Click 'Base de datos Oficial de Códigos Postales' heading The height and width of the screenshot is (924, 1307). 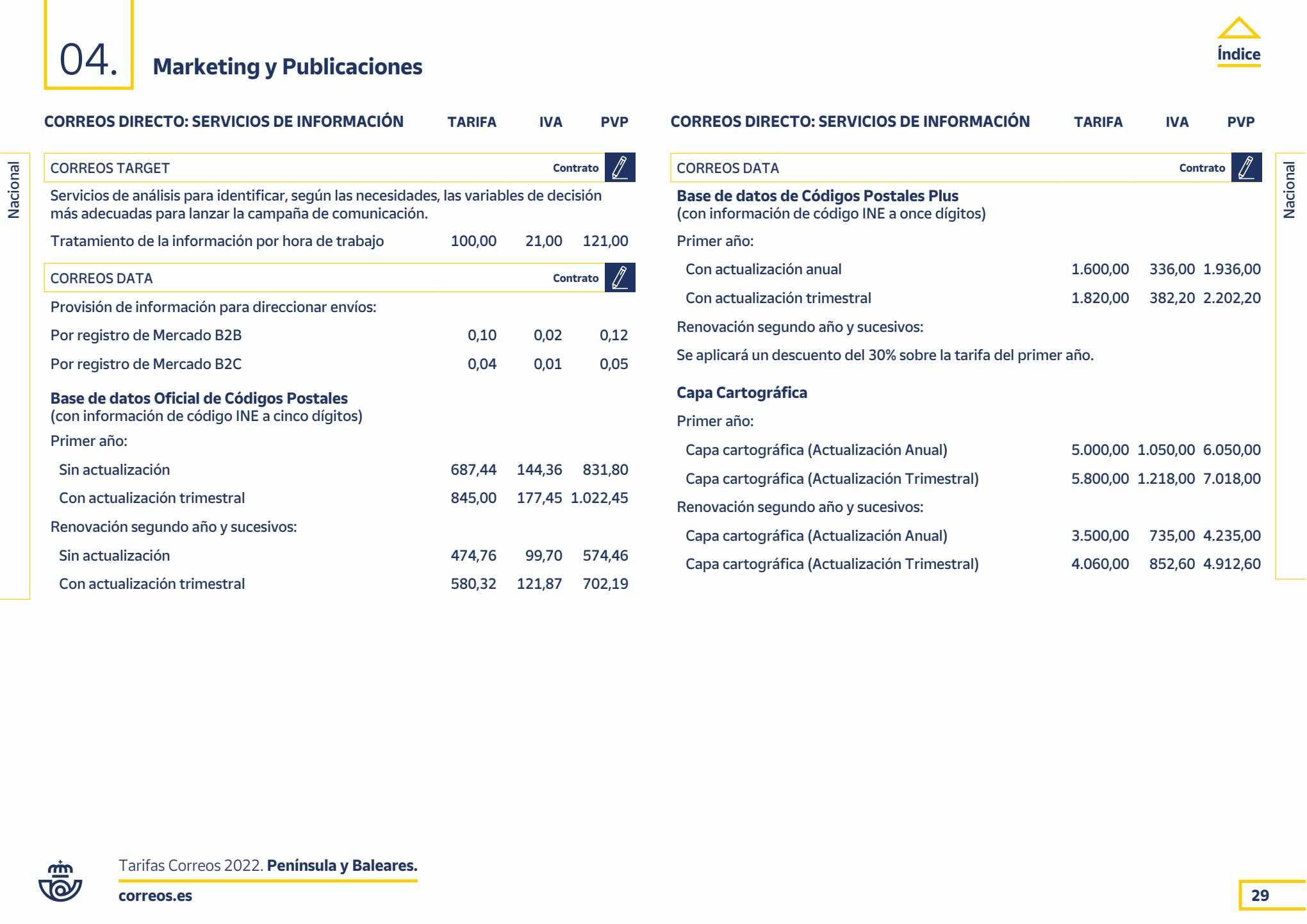point(199,399)
